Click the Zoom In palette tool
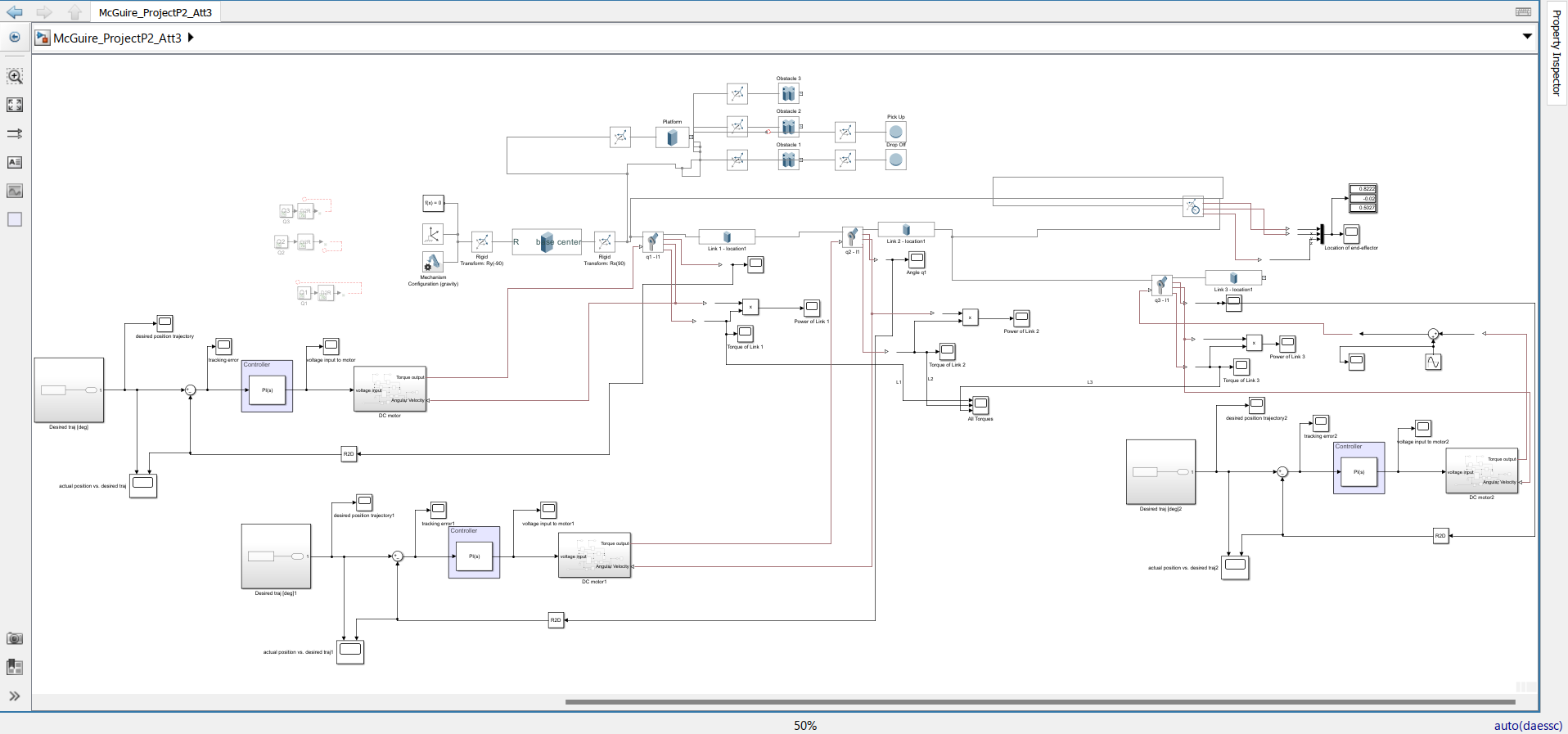The height and width of the screenshot is (734, 1568). 15,76
